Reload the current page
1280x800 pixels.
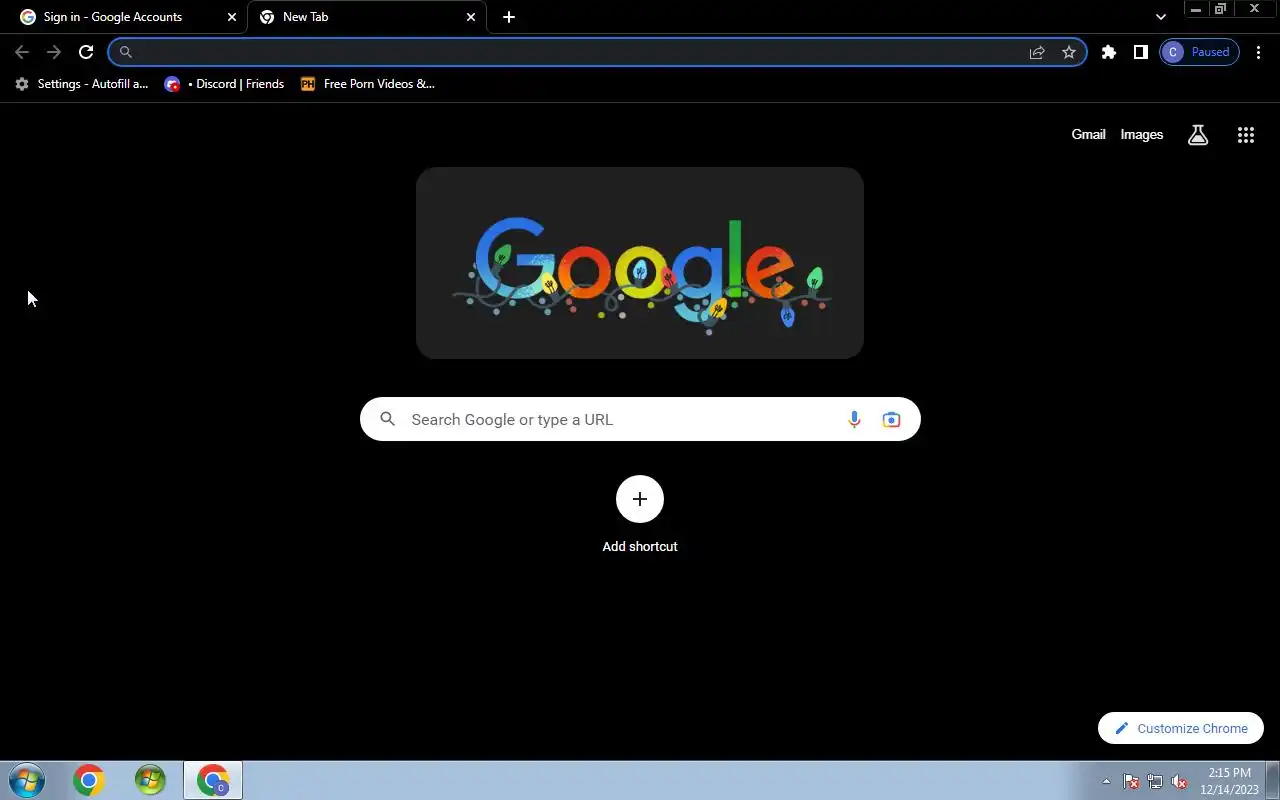point(86,52)
